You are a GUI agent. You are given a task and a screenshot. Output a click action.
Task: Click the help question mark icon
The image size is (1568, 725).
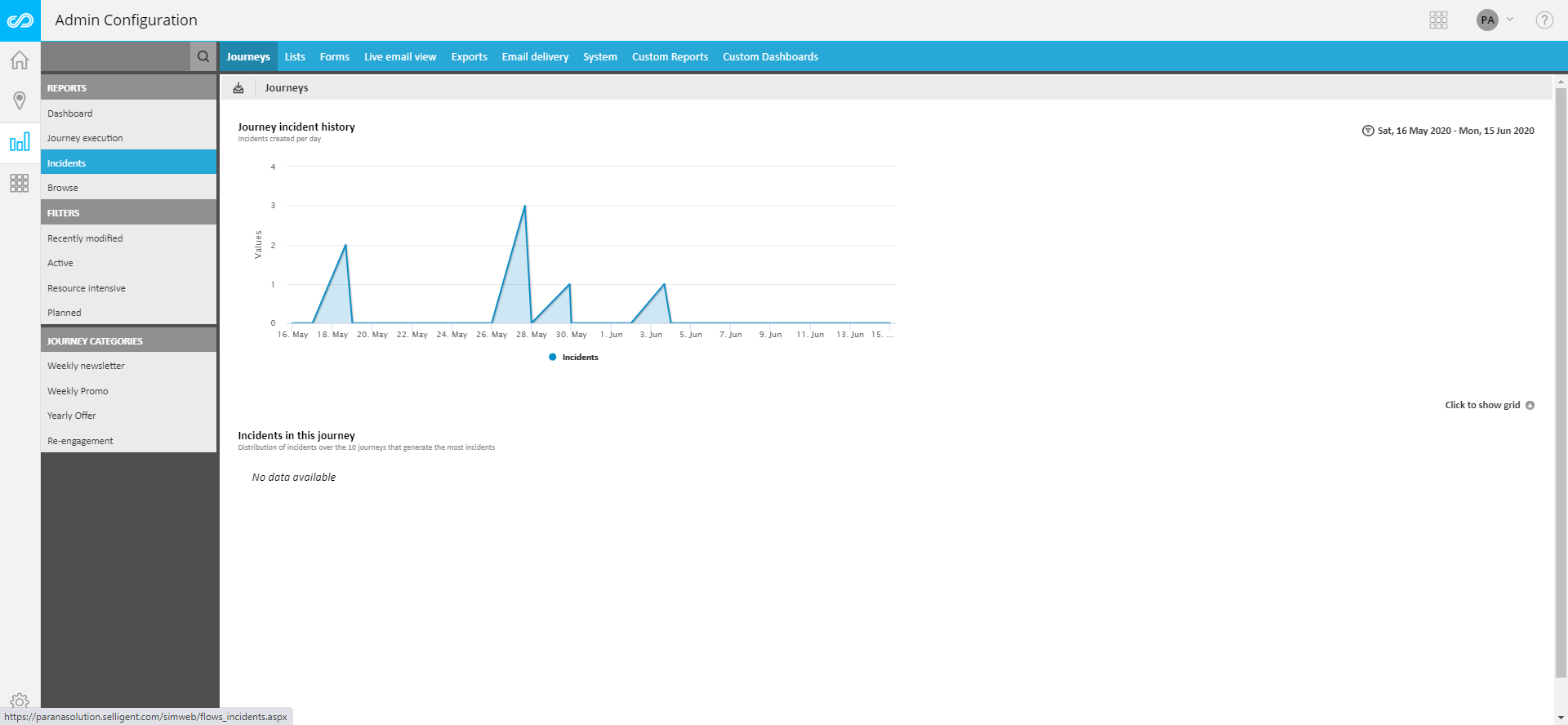1543,20
